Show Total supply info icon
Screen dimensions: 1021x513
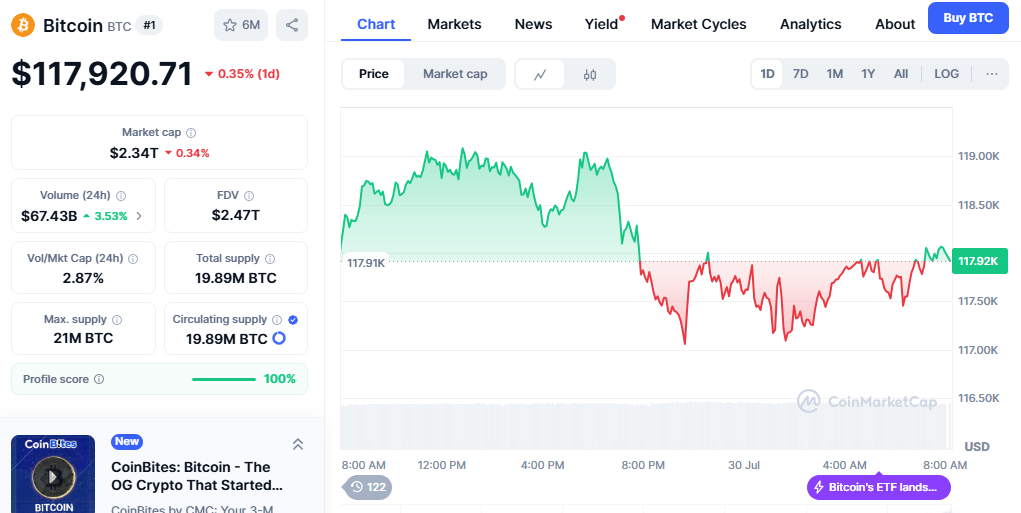point(270,258)
